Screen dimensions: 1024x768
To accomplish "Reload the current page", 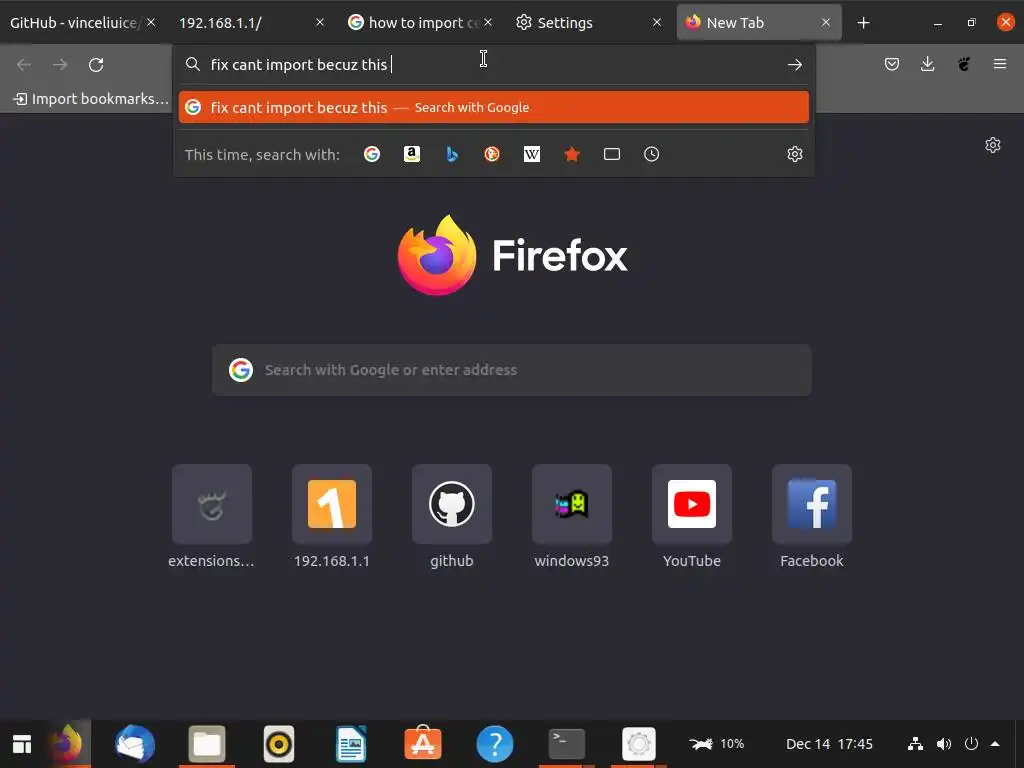I will click(x=96, y=65).
